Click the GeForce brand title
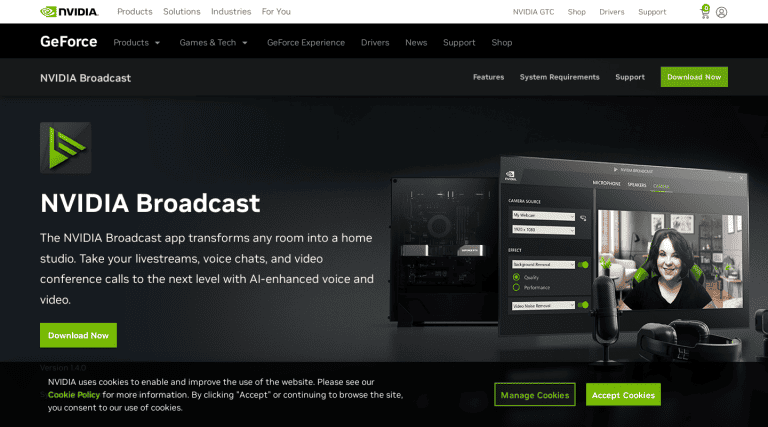 69,42
